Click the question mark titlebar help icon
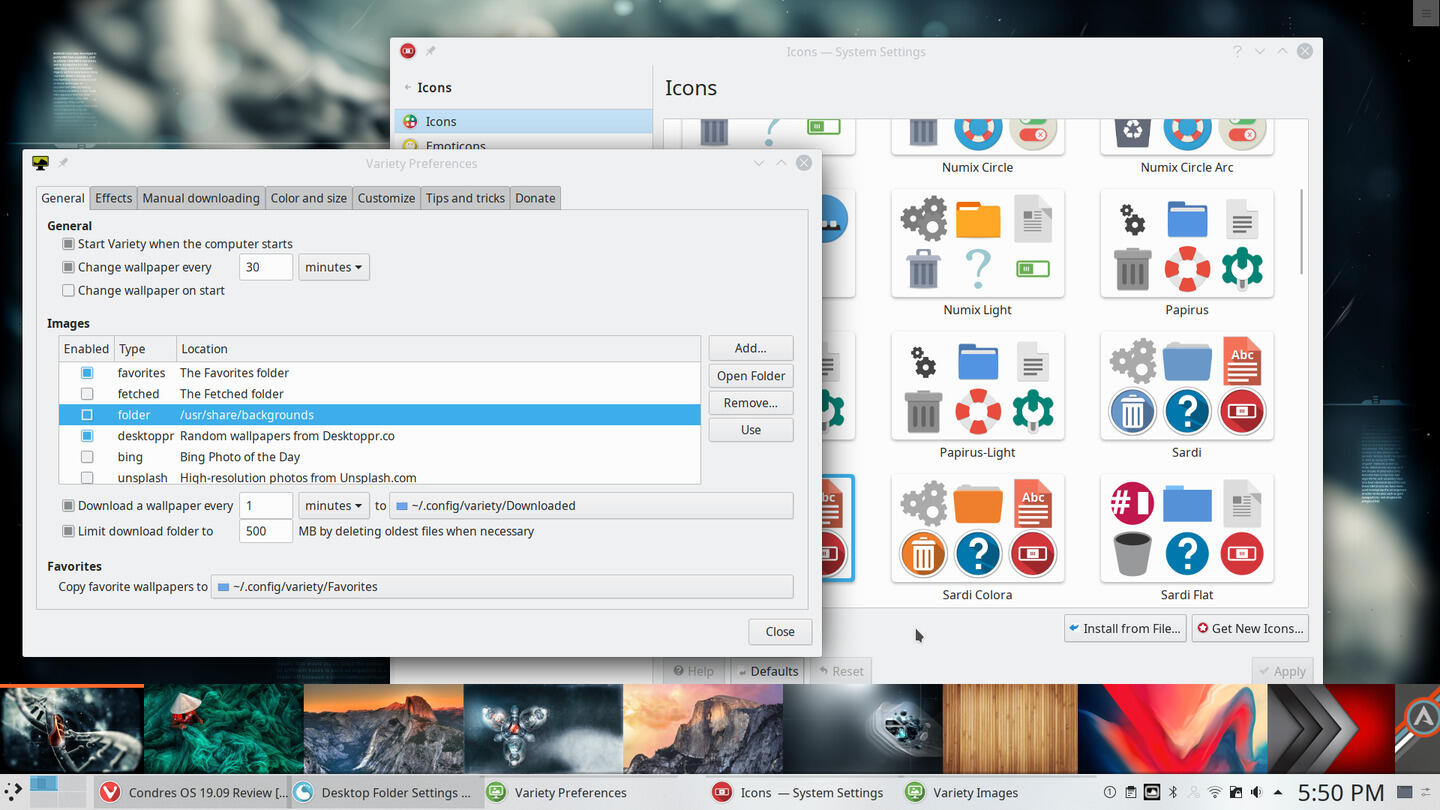Viewport: 1440px width, 810px height. 1237,51
